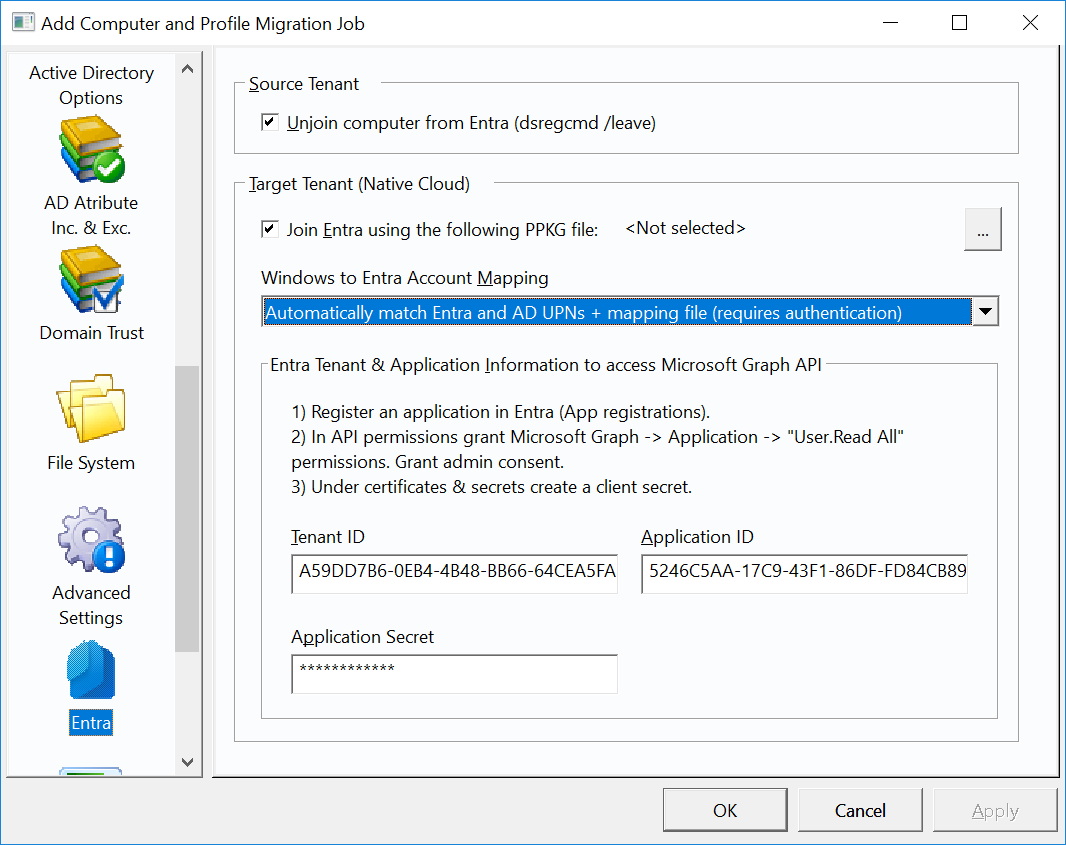Open the File System folders icon
This screenshot has height=845, width=1066.
point(92,408)
